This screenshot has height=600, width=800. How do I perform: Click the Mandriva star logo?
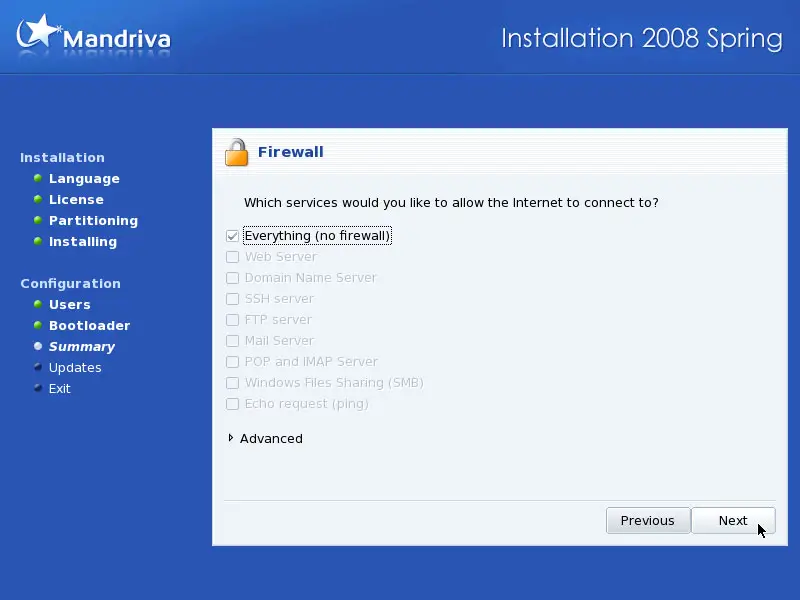tap(38, 32)
